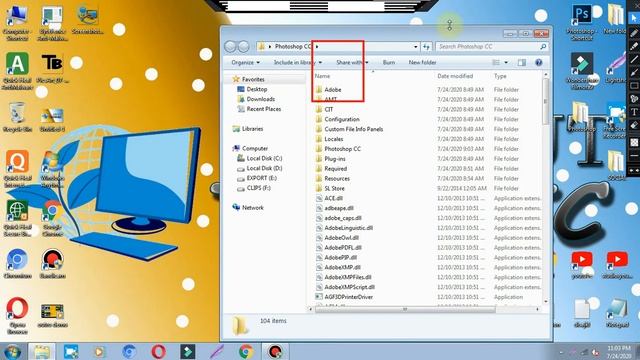Open EXPORT (E:) drive

(261, 178)
